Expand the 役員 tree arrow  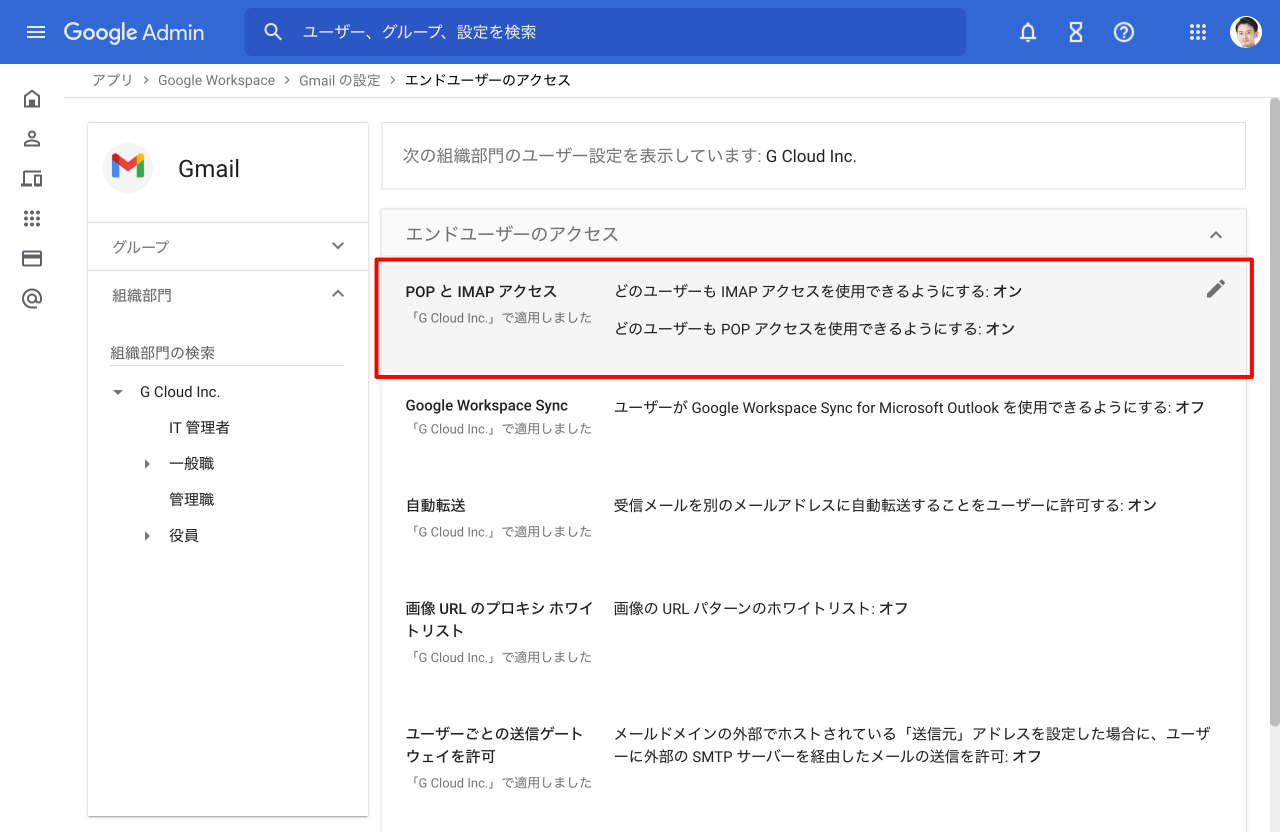(x=147, y=536)
